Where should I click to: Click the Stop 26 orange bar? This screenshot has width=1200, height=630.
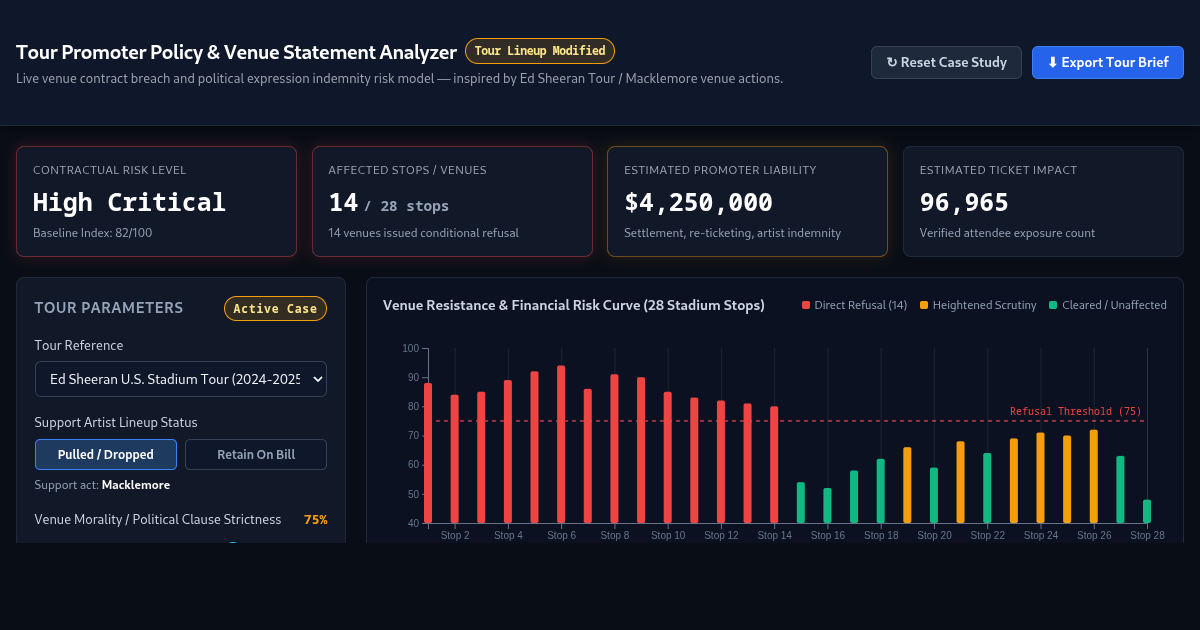(1094, 476)
